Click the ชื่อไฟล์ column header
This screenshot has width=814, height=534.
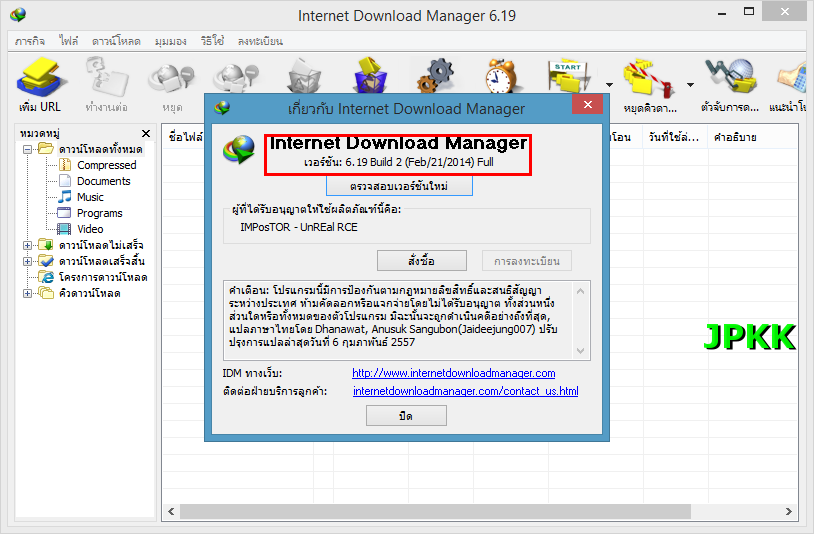tap(184, 137)
